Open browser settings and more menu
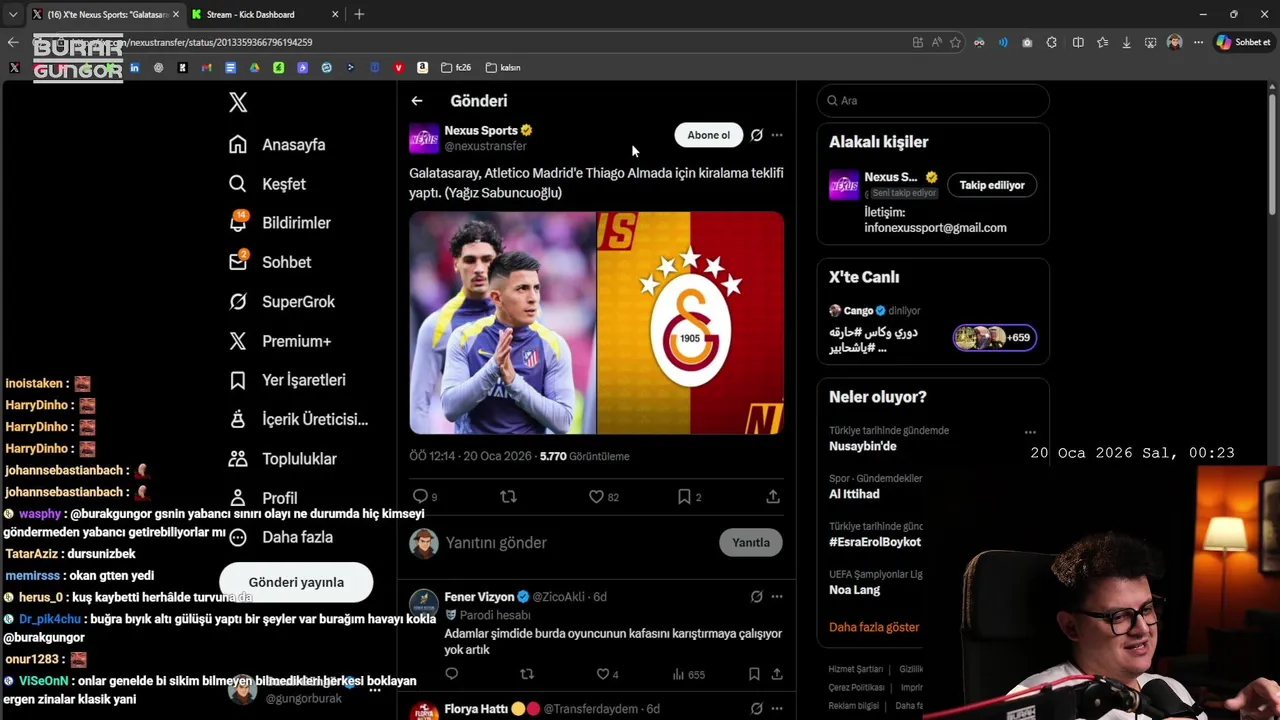The height and width of the screenshot is (720, 1280). coord(1197,42)
